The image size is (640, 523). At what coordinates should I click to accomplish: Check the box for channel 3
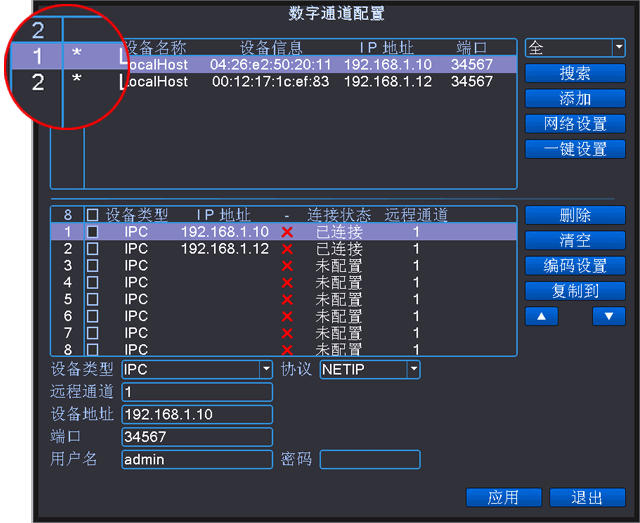coord(92,266)
